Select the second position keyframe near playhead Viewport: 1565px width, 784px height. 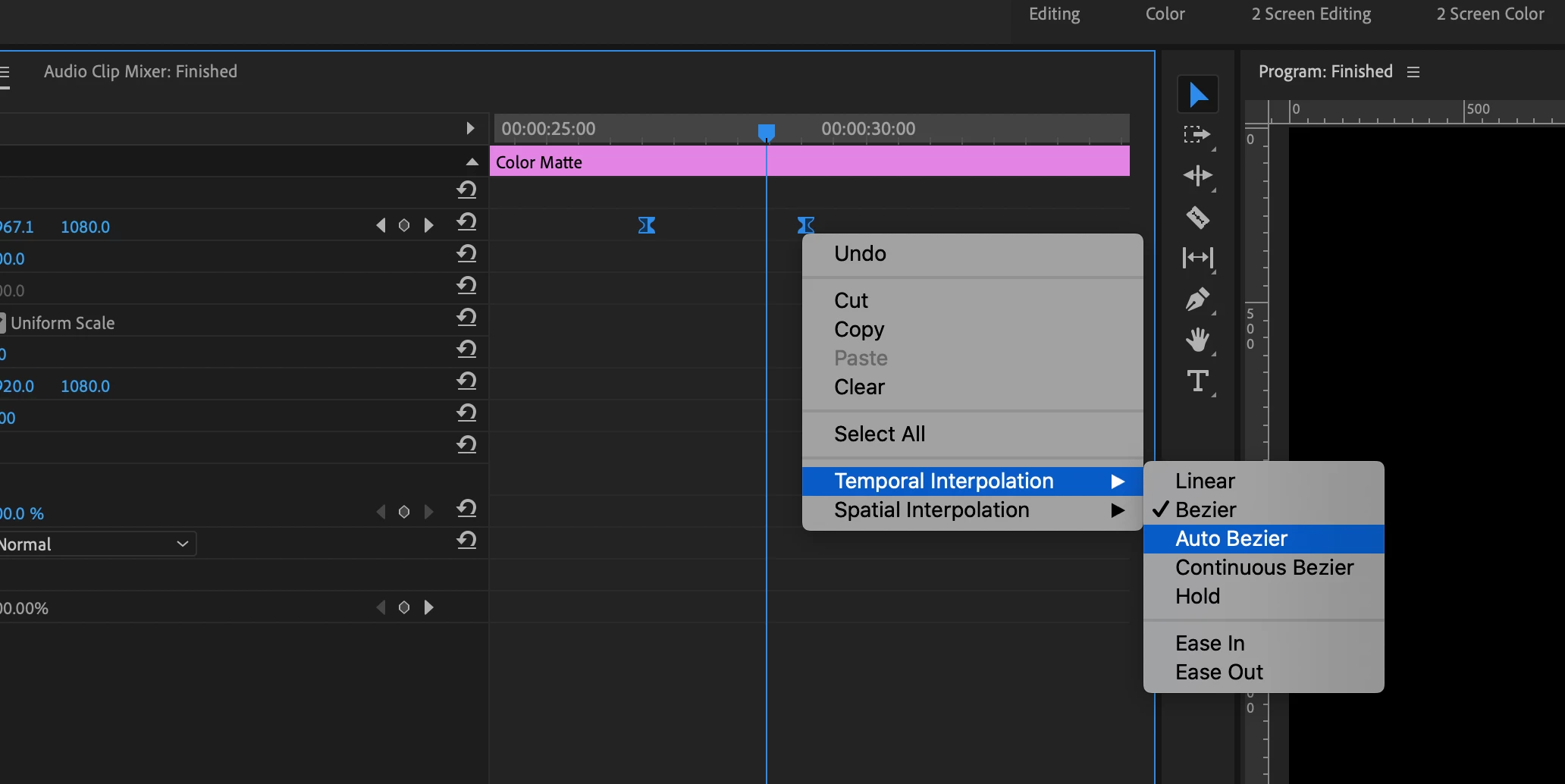pyautogui.click(x=806, y=225)
